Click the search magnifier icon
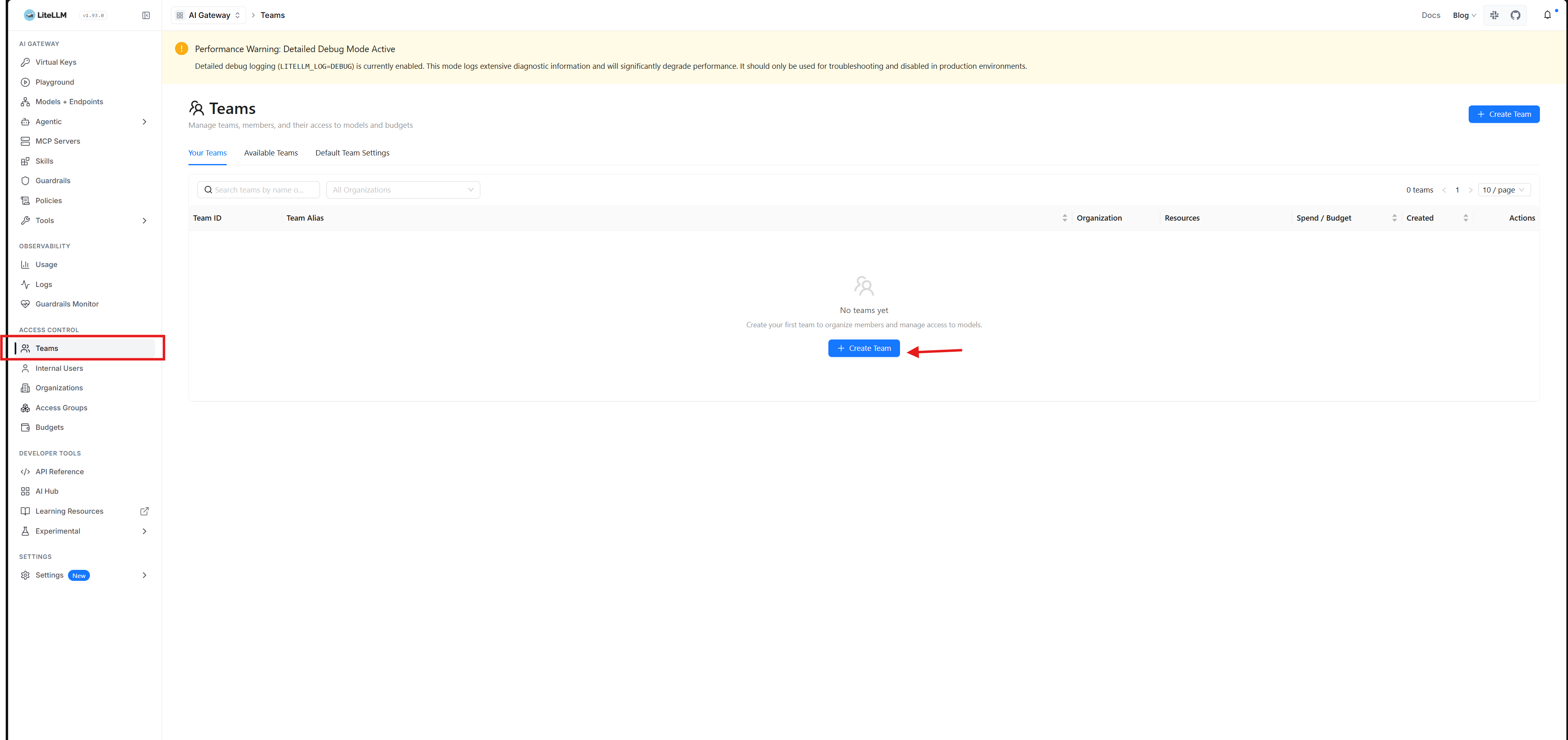Screen dimensions: 1568x740 tap(208, 190)
